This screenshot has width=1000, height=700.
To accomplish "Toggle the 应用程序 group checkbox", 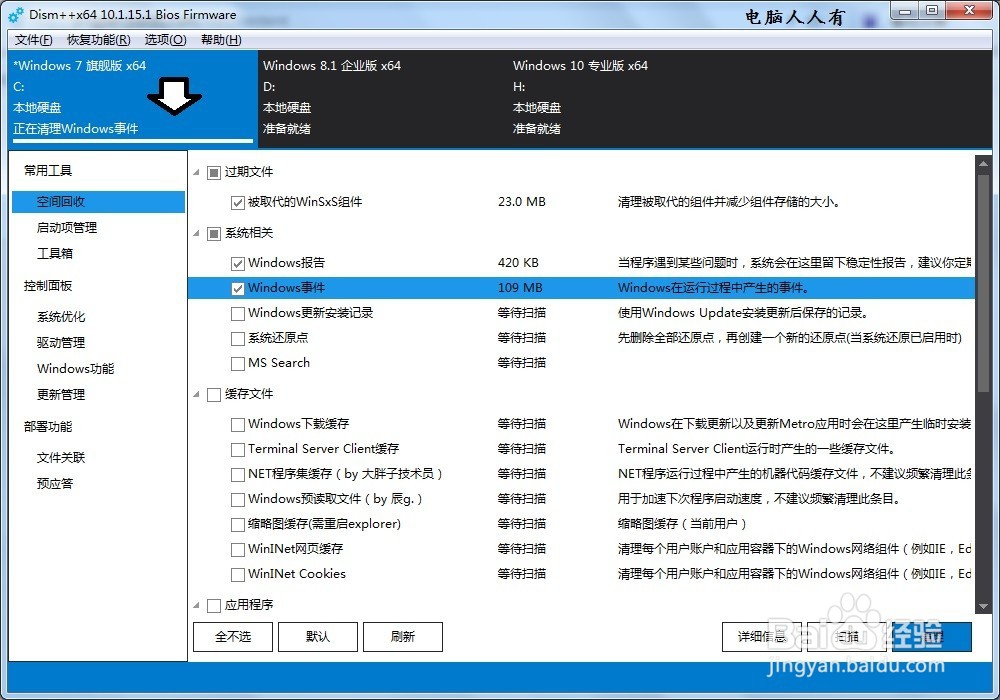I will [214, 605].
